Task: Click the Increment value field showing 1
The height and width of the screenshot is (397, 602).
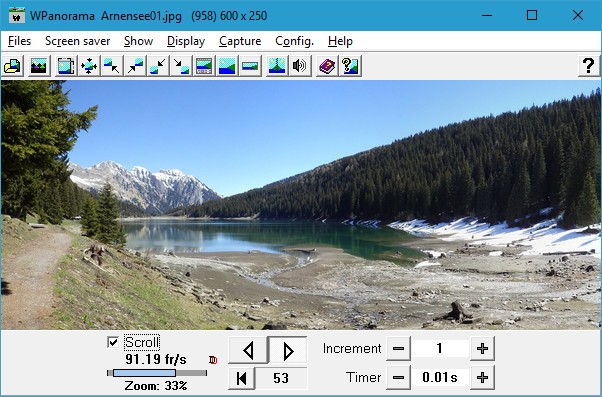Action: (x=440, y=349)
